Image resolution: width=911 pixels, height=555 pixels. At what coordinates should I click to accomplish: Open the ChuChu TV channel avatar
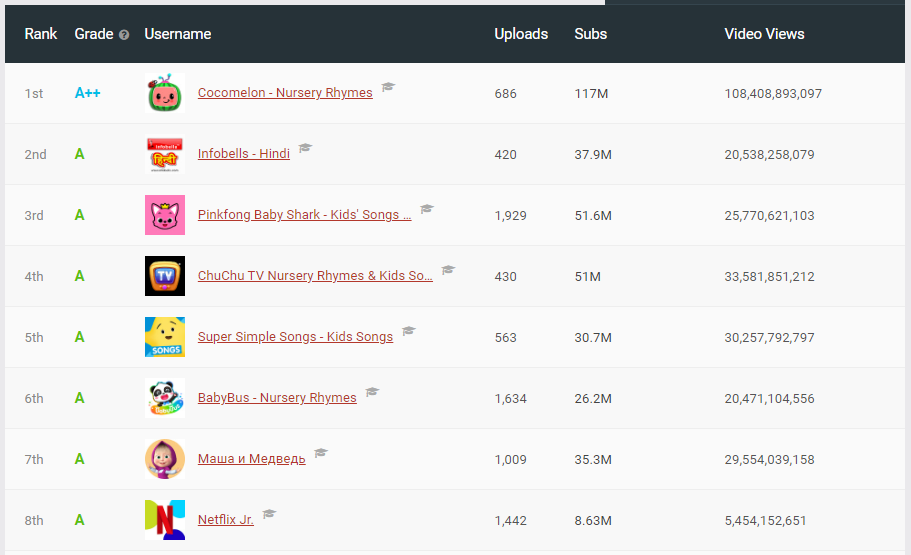click(x=165, y=276)
